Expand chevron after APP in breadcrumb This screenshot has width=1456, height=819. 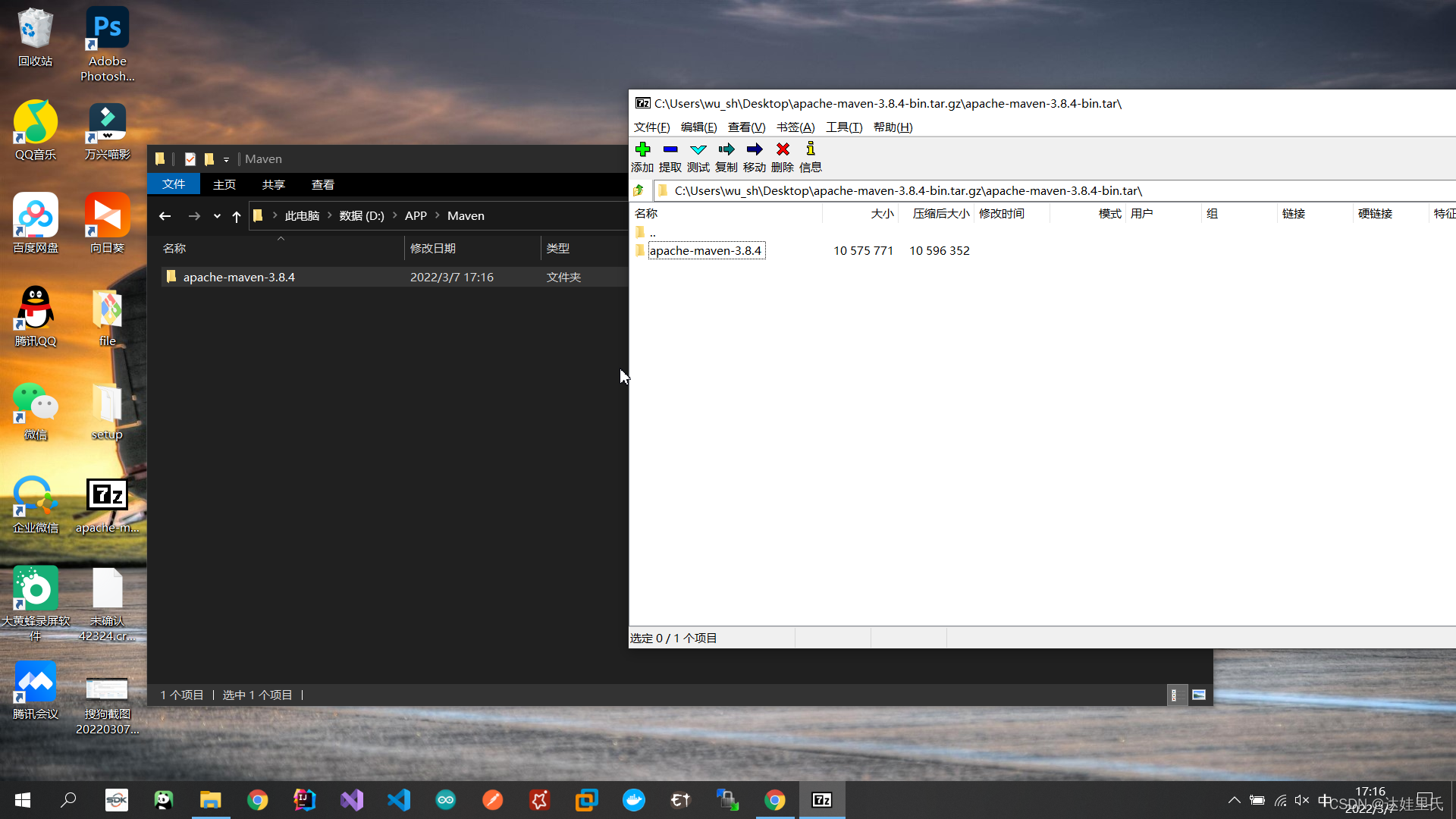[438, 216]
